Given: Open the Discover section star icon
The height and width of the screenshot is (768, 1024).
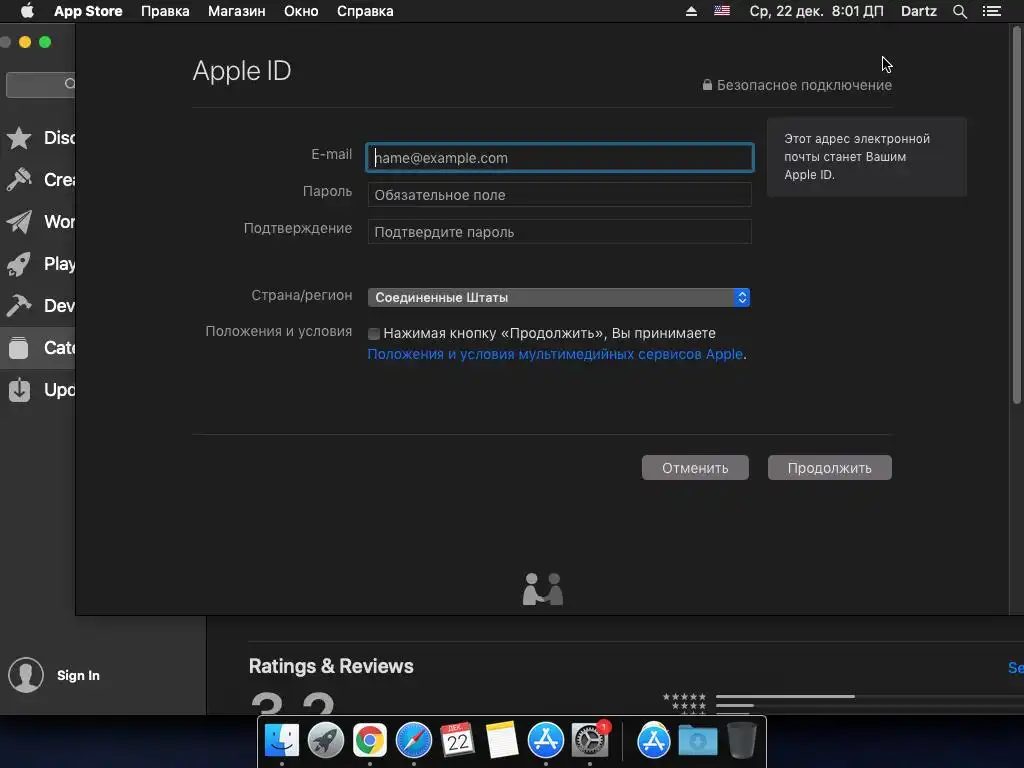Looking at the screenshot, I should click(x=19, y=138).
